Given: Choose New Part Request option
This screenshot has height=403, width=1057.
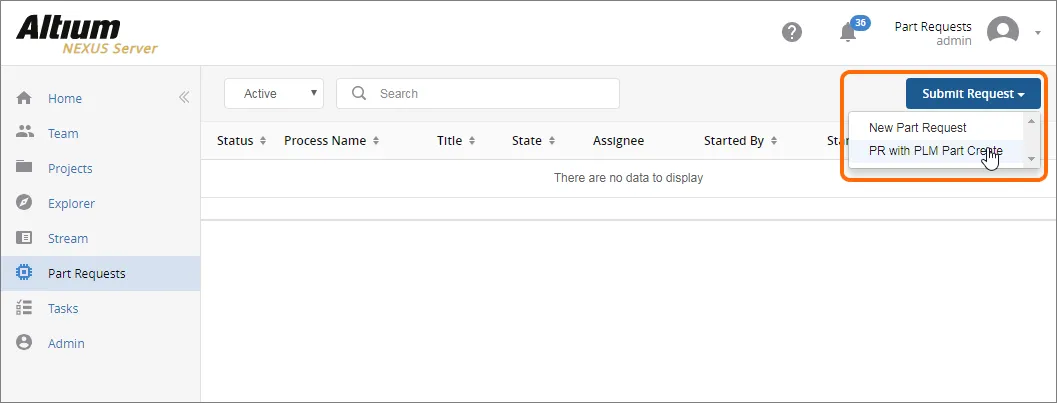Looking at the screenshot, I should coord(917,127).
